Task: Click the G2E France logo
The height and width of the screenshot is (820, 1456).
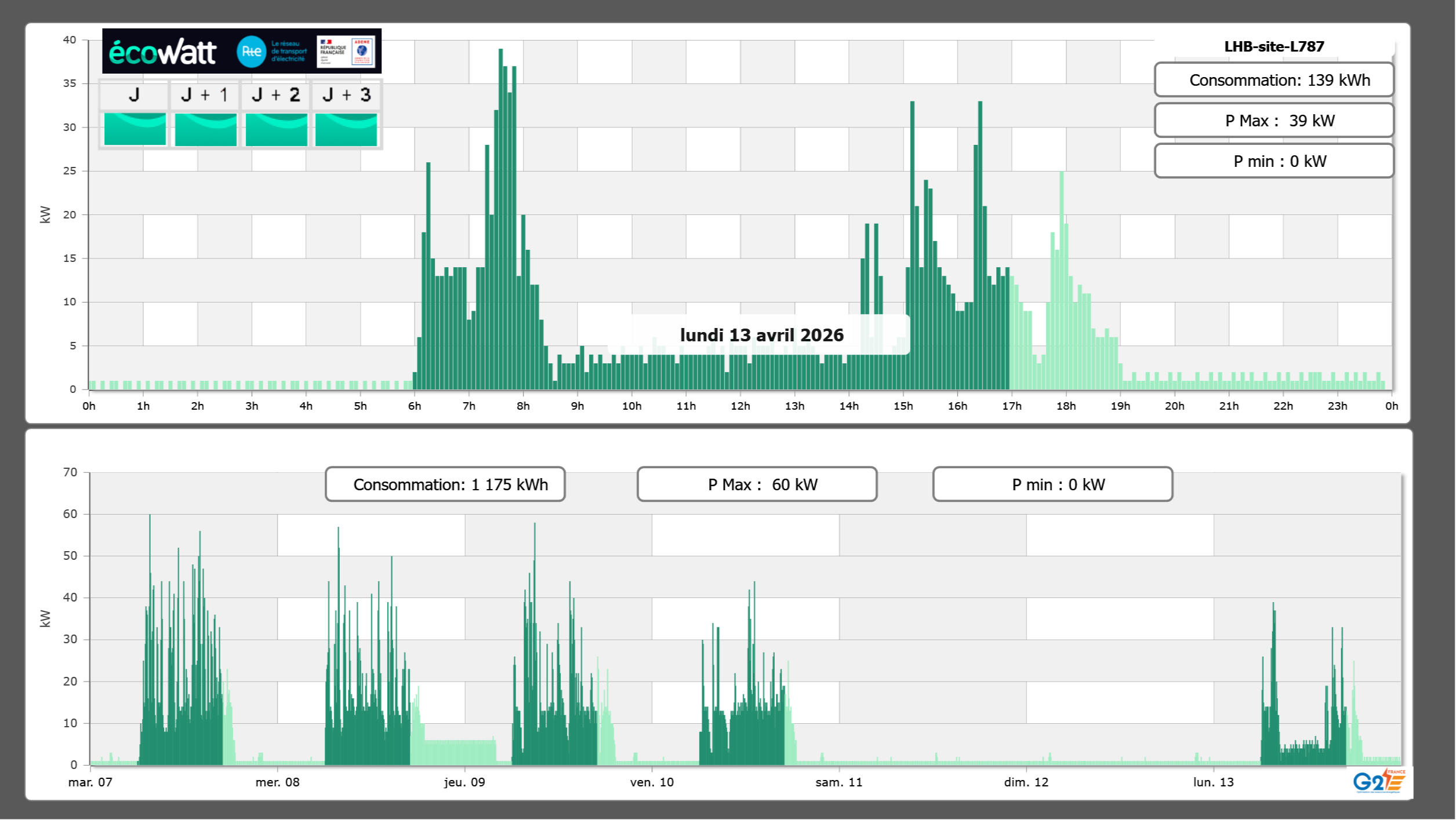Action: 1378,781
